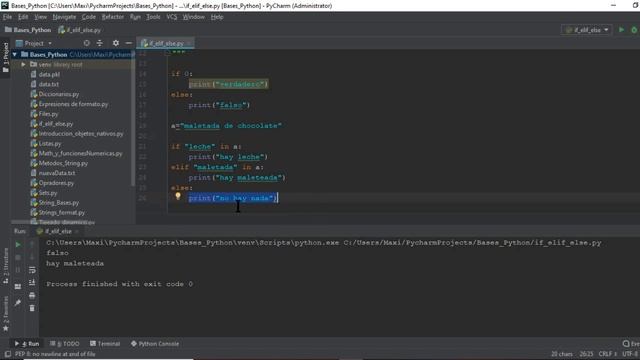Screen dimensions: 640x360
Task: Rerun the script in the Run panel
Action: point(18,244)
